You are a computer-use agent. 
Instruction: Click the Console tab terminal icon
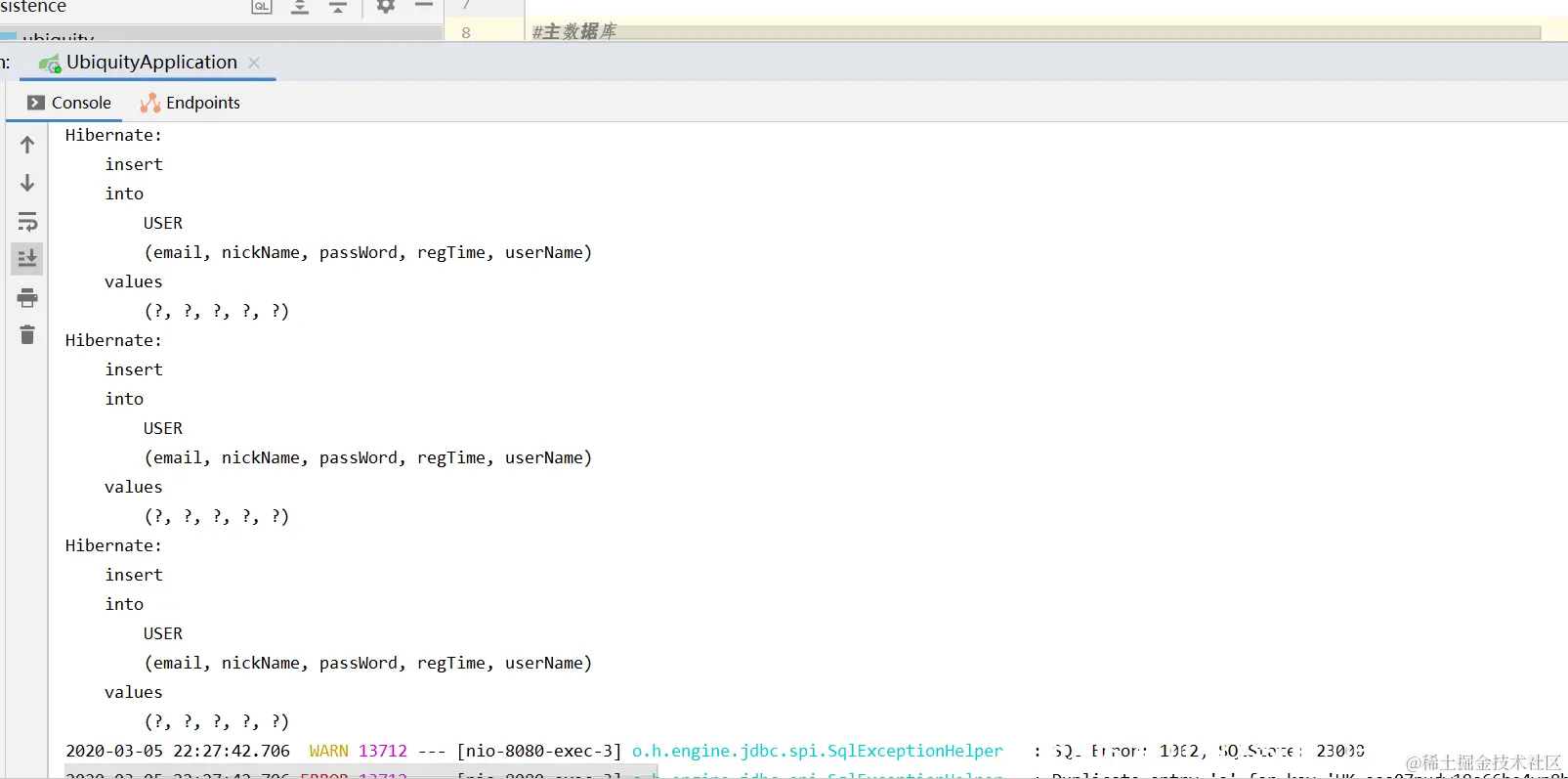point(36,103)
